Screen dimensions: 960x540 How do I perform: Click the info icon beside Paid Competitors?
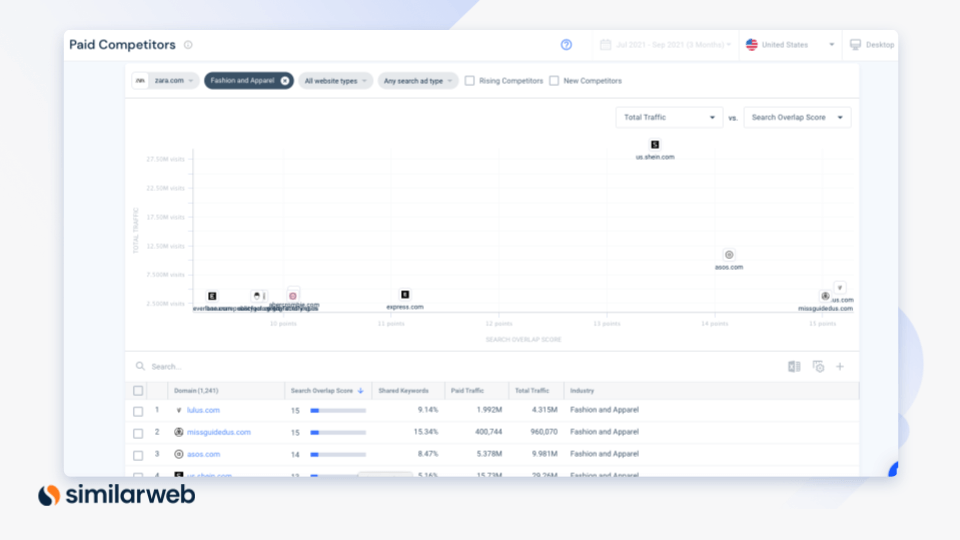coord(188,45)
